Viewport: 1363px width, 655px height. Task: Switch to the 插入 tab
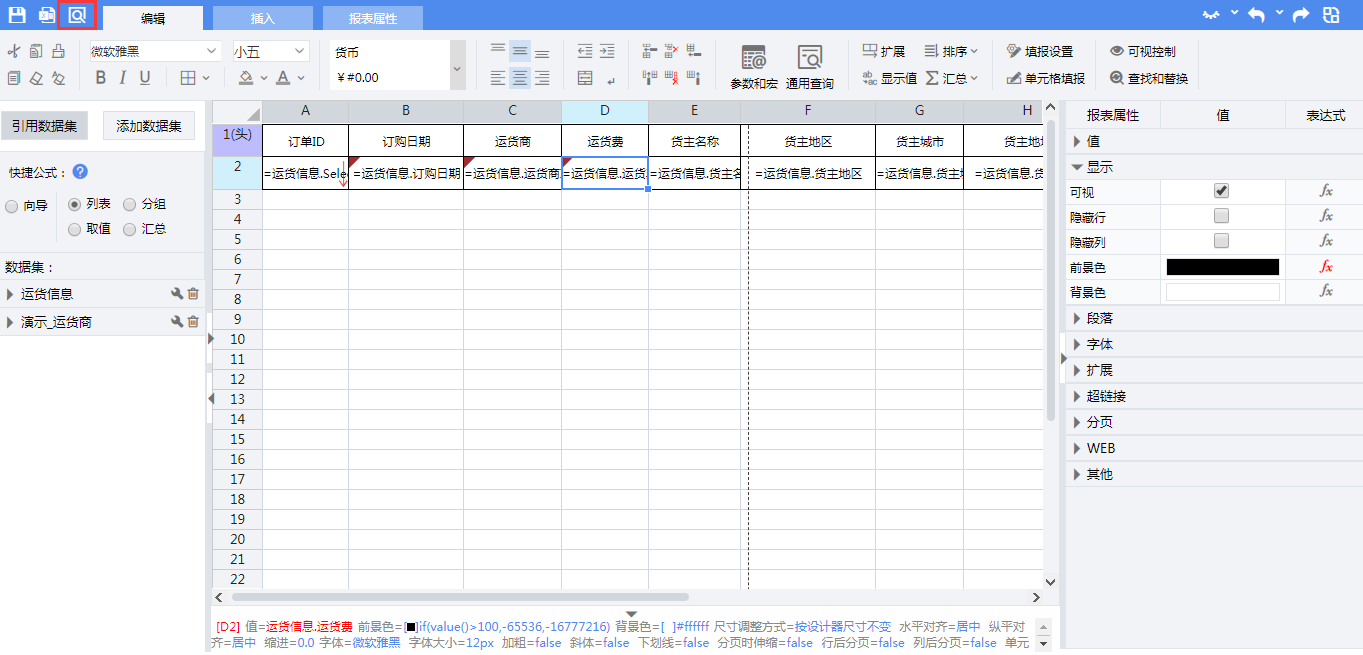(x=262, y=18)
